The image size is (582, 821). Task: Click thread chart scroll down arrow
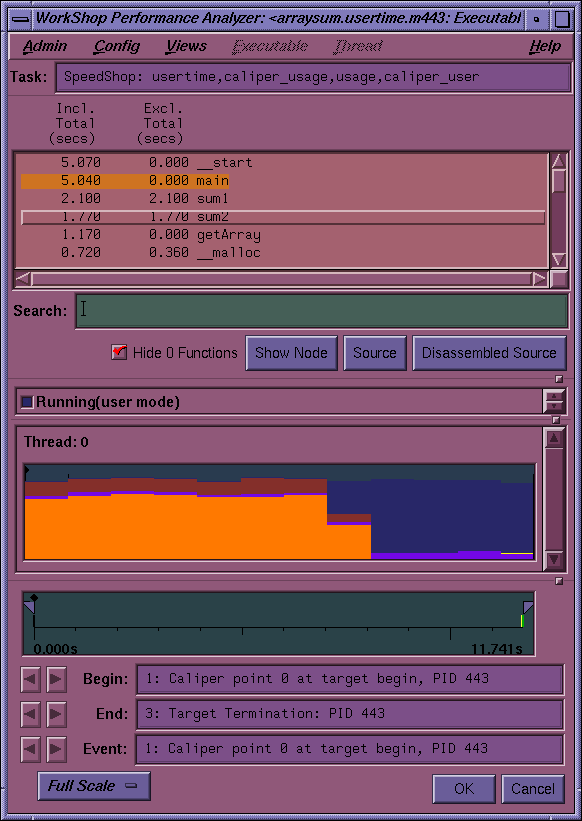[x=554, y=560]
